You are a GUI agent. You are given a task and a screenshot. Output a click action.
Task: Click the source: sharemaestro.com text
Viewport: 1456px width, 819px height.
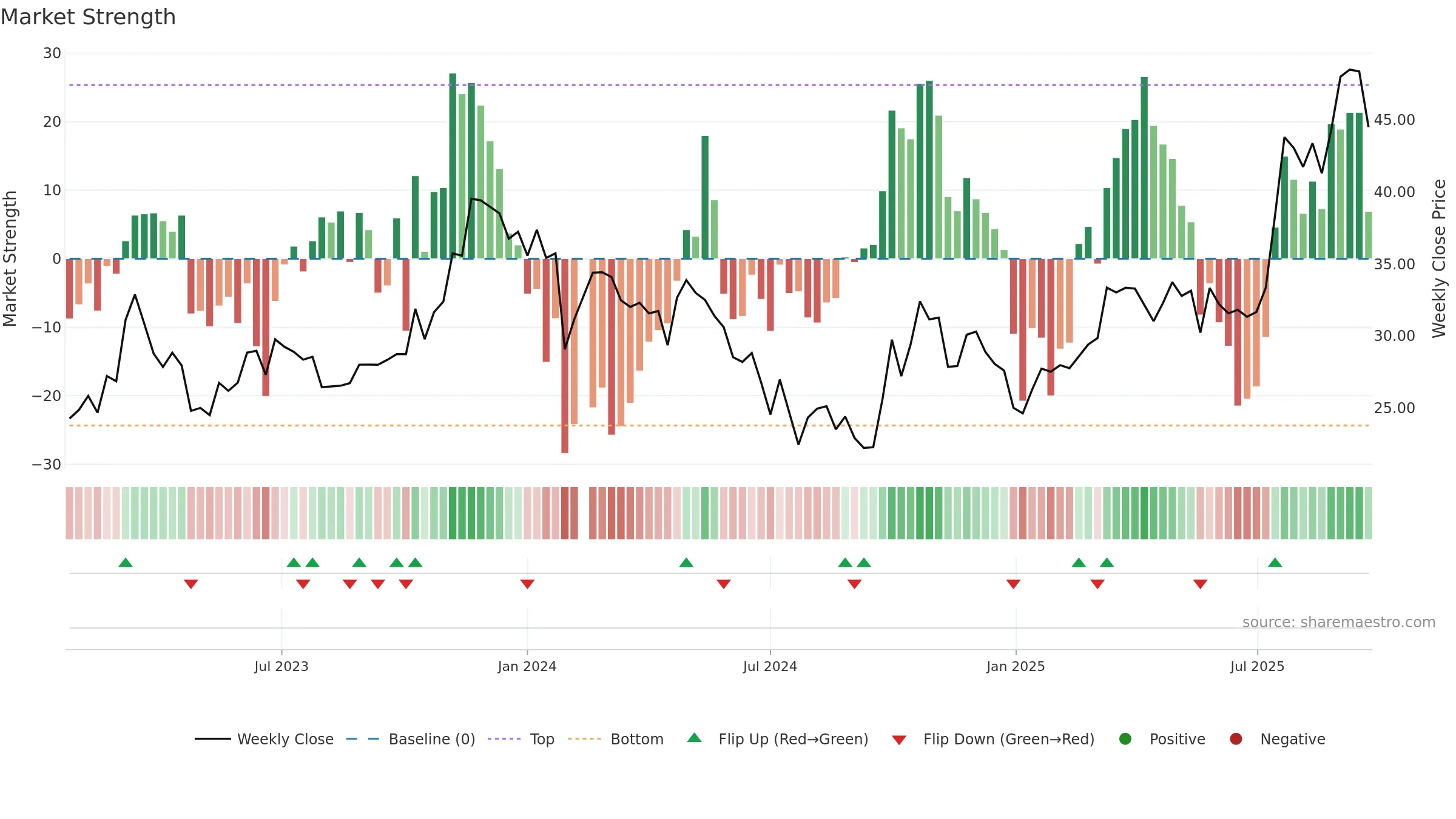click(1339, 622)
